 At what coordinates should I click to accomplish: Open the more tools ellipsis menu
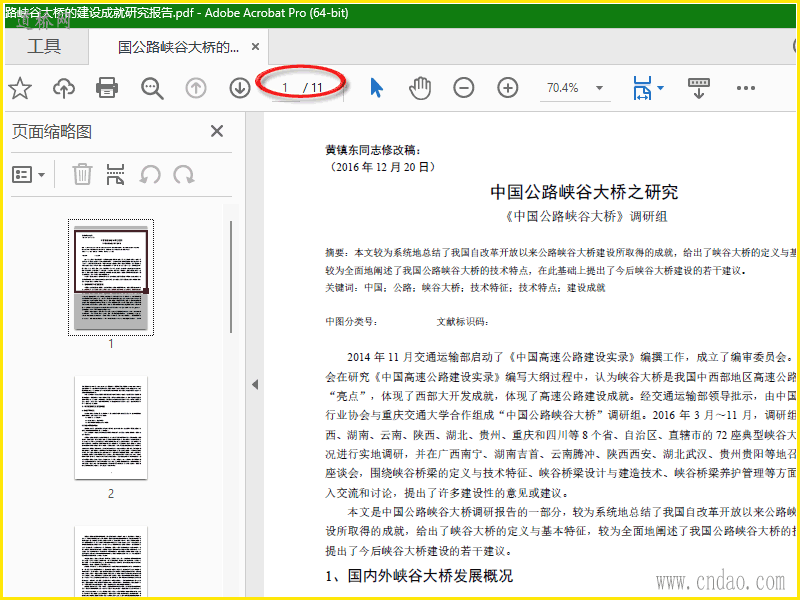(745, 88)
